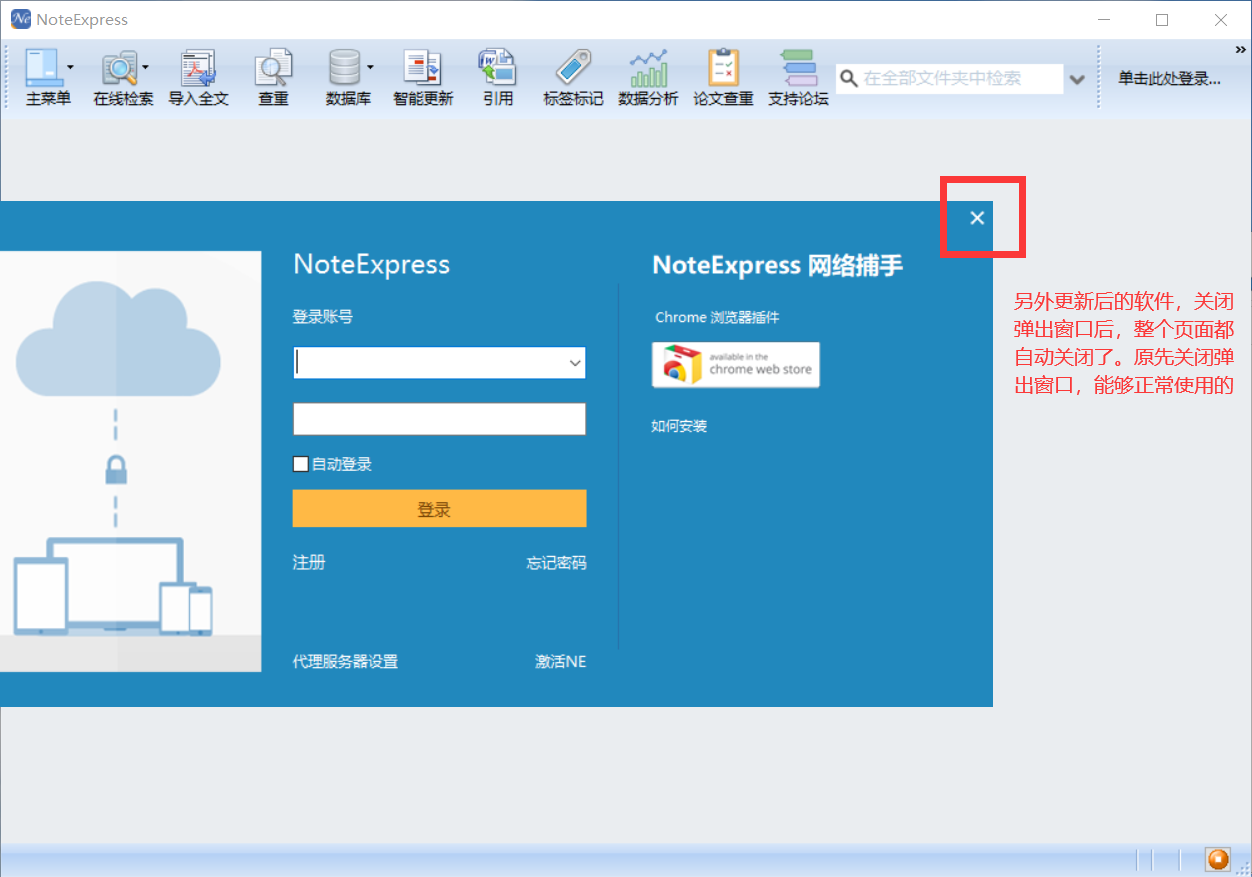Image resolution: width=1252 pixels, height=877 pixels.
Task: Click the 导入全文 import full text icon
Action: (x=198, y=67)
